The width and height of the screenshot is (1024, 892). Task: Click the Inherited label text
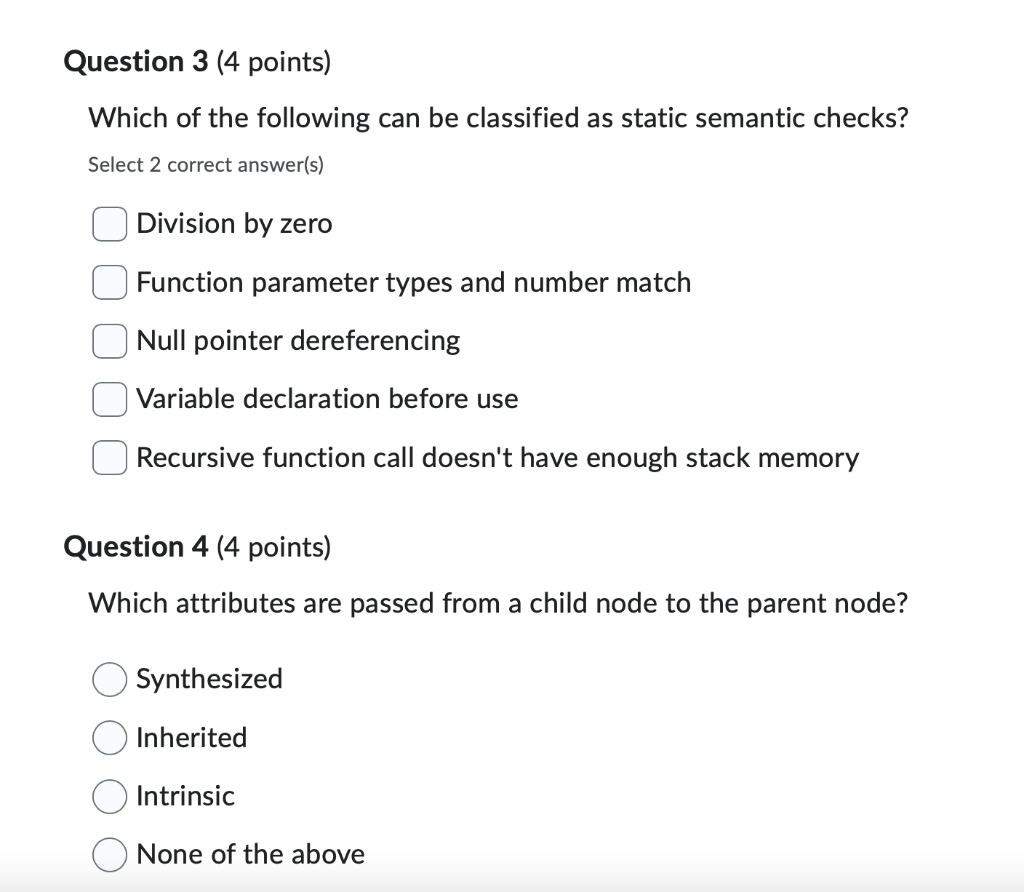(x=191, y=738)
